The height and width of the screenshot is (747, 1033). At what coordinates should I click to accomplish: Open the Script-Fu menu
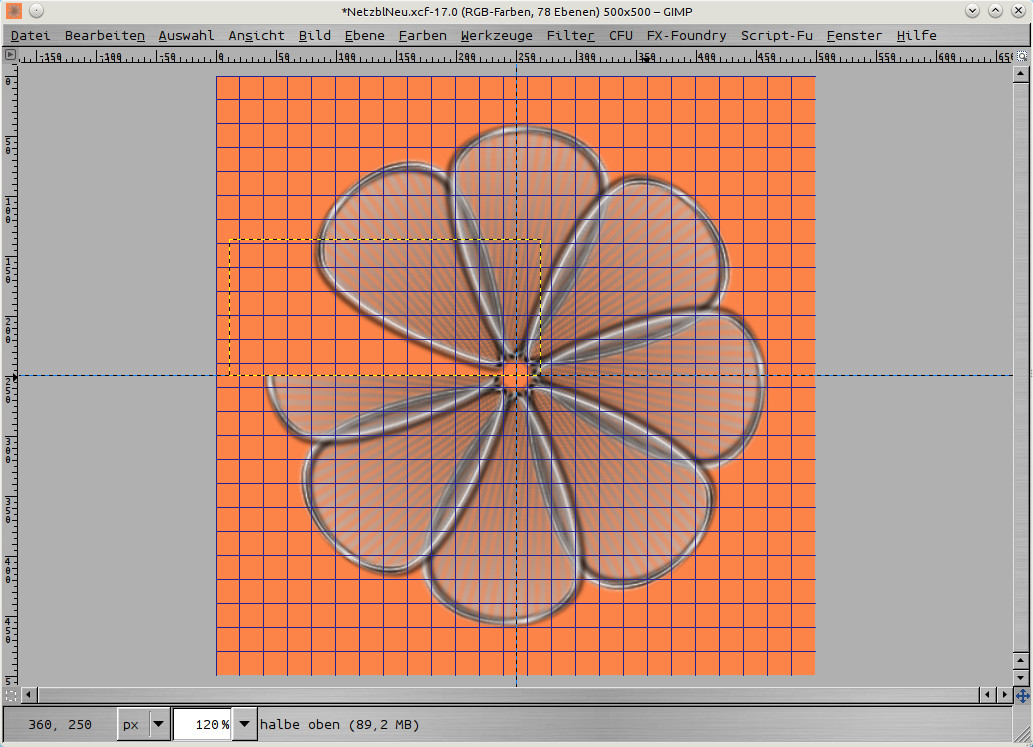(776, 35)
